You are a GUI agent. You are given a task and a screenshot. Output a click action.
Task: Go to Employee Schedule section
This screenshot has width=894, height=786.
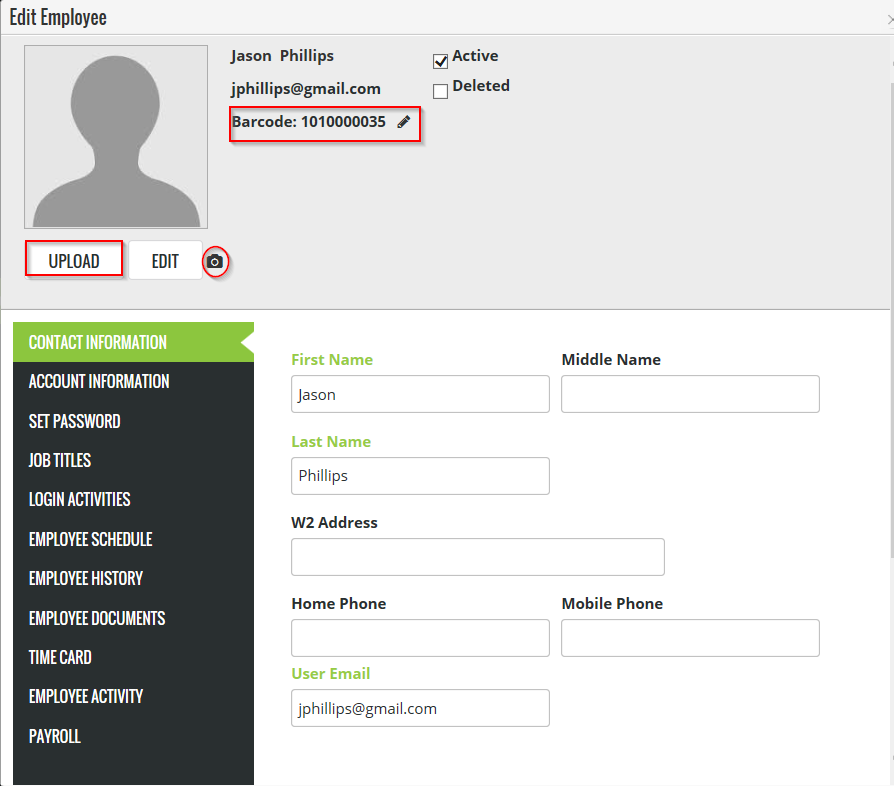coord(91,539)
